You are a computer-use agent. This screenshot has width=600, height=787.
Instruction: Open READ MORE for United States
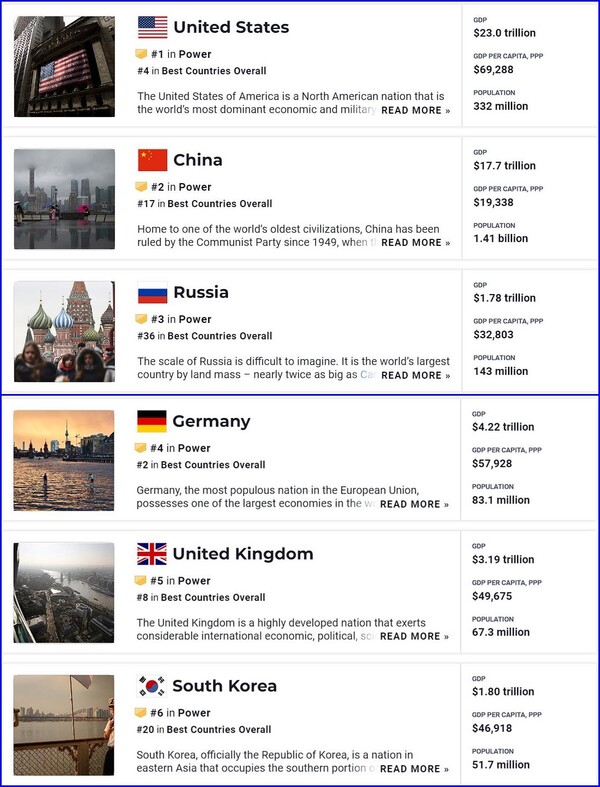(415, 111)
